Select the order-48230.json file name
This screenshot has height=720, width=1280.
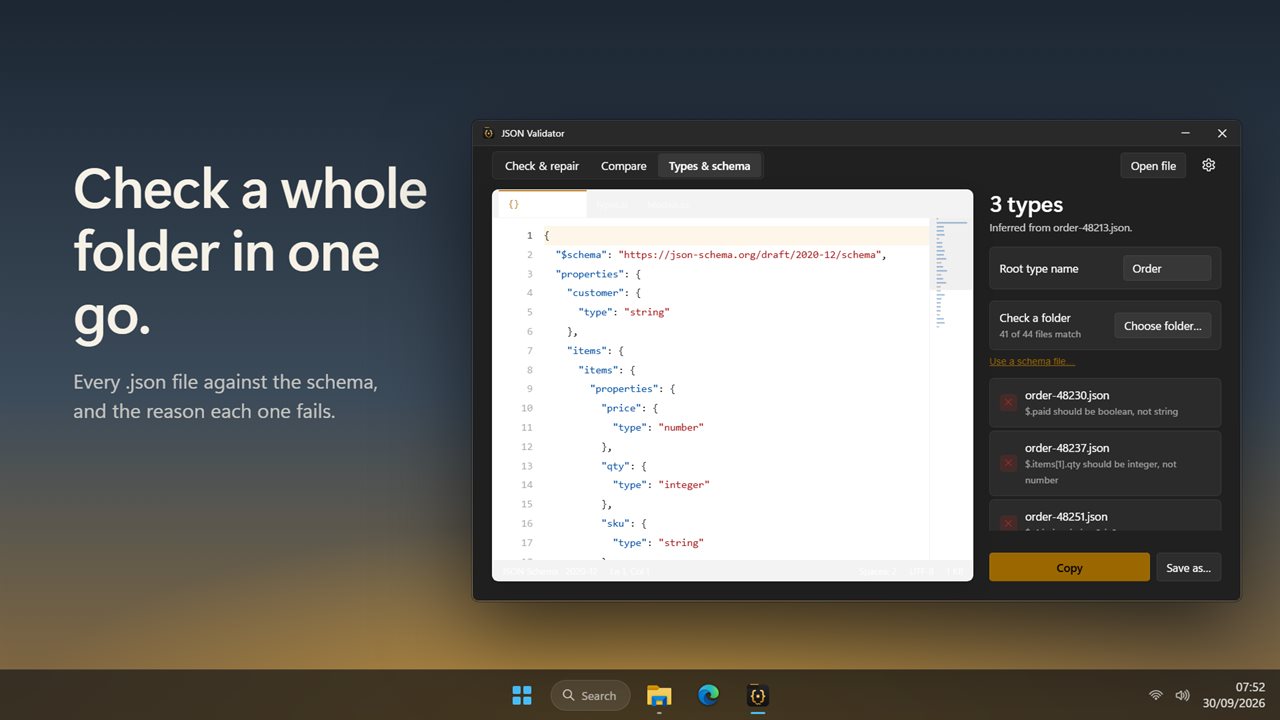coord(1067,396)
